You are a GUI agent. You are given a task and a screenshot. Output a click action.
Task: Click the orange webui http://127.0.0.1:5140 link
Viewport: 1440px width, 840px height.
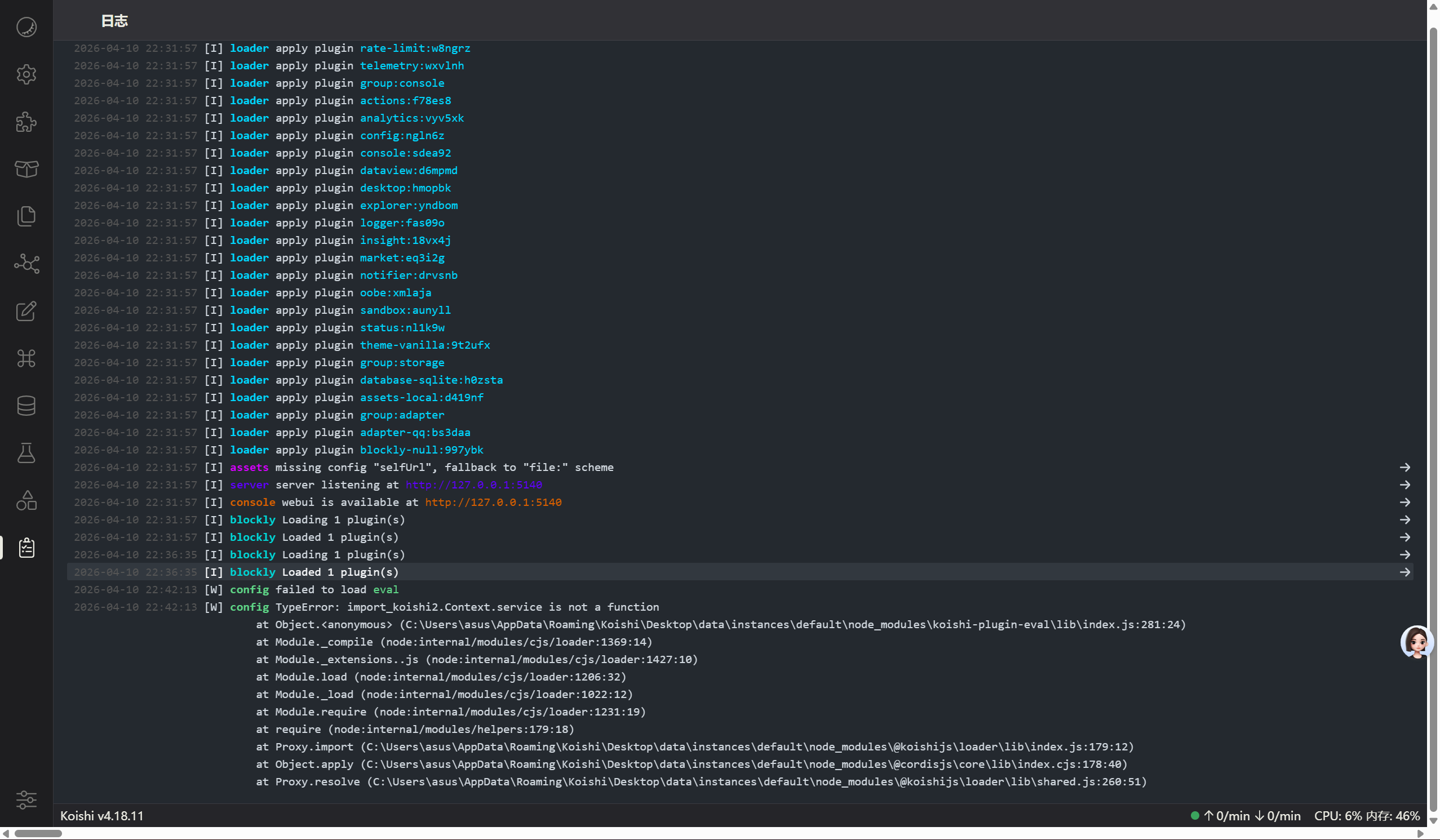click(x=493, y=503)
